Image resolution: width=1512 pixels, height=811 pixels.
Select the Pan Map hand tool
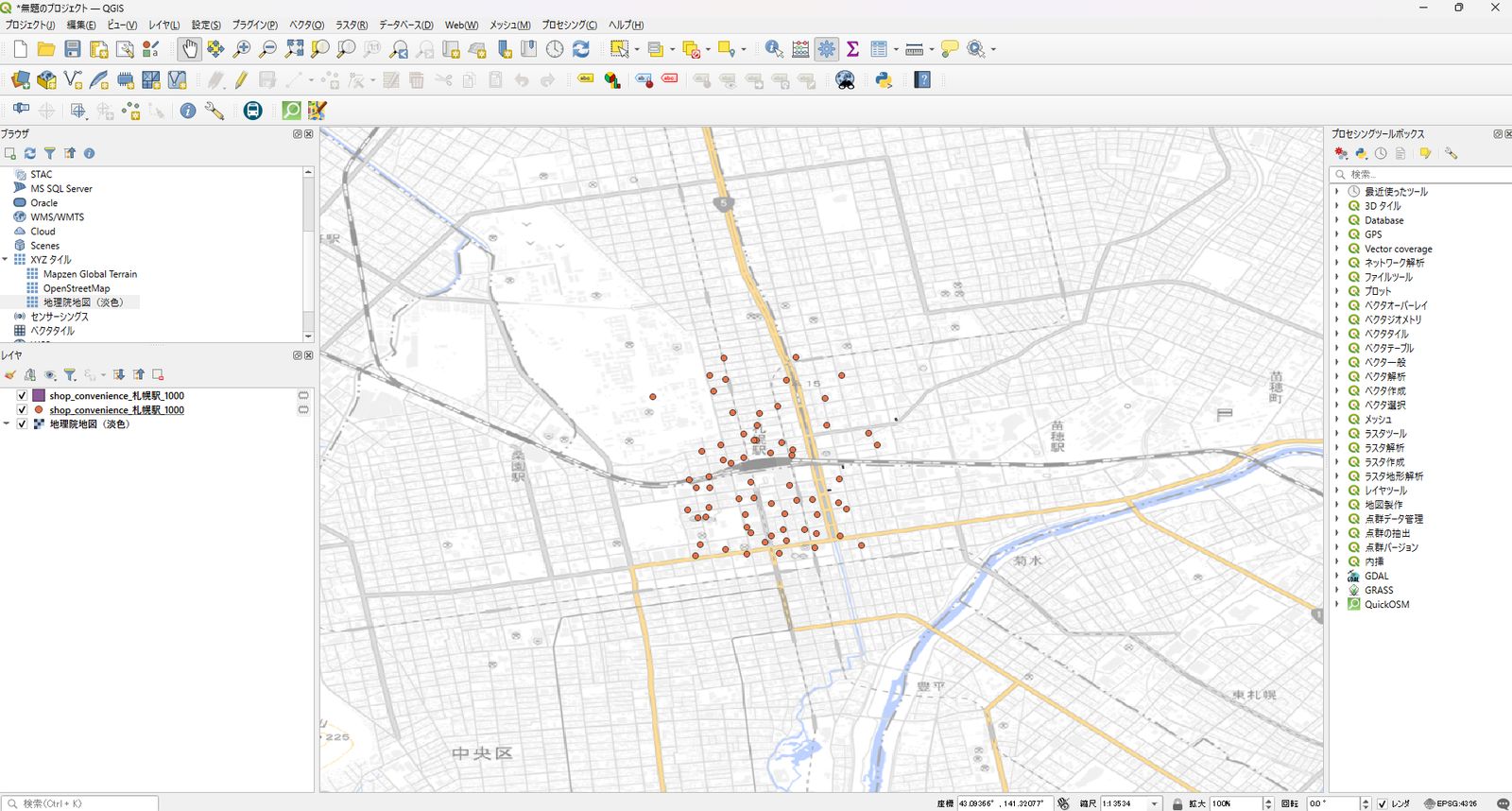(x=189, y=49)
